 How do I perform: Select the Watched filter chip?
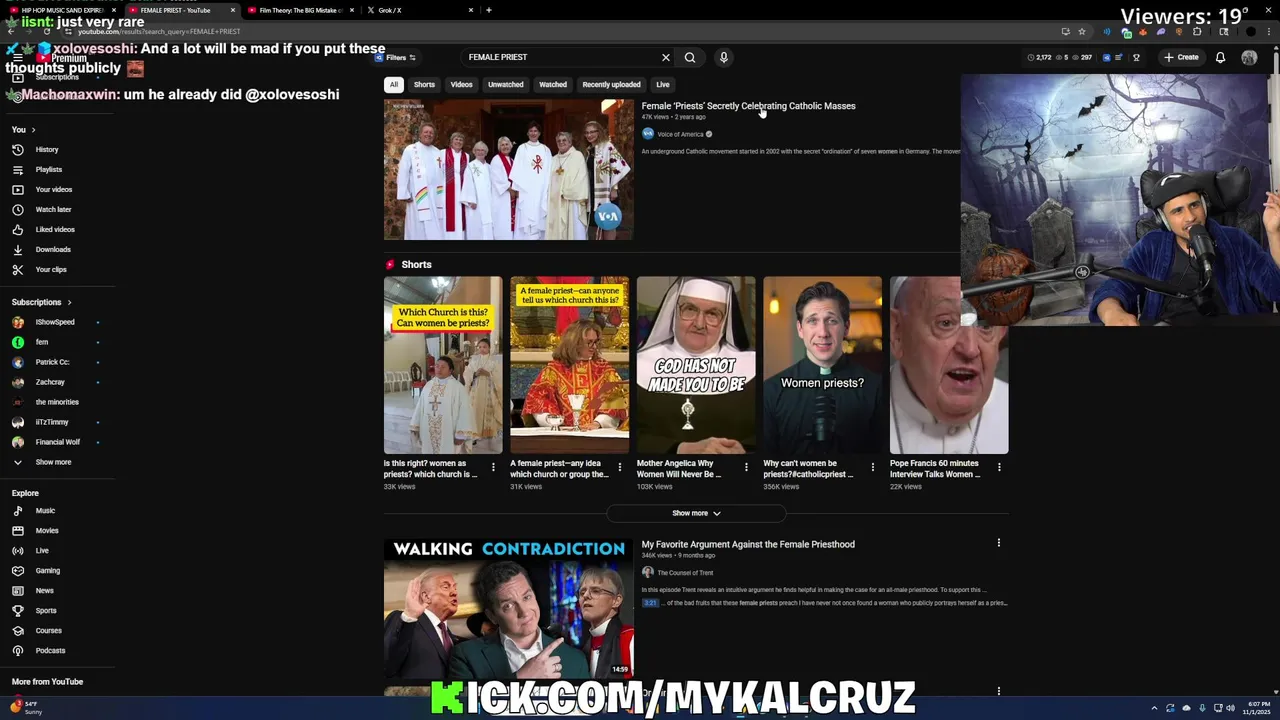click(x=553, y=85)
